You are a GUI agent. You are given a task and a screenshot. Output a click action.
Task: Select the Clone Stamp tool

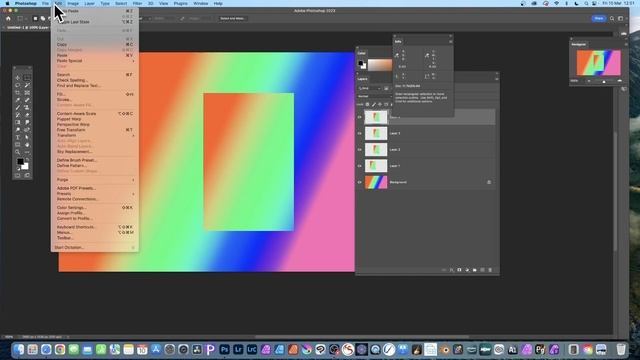coord(27,108)
